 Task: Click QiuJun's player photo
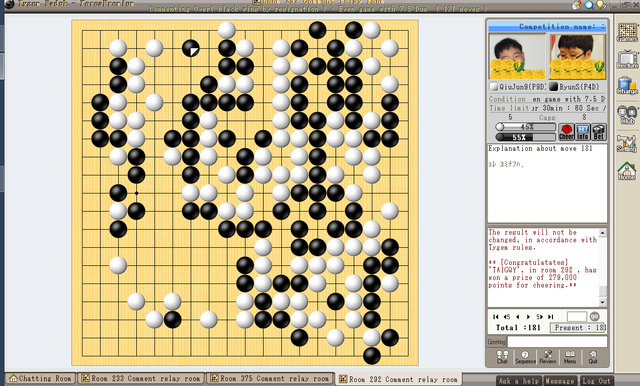coord(517,57)
